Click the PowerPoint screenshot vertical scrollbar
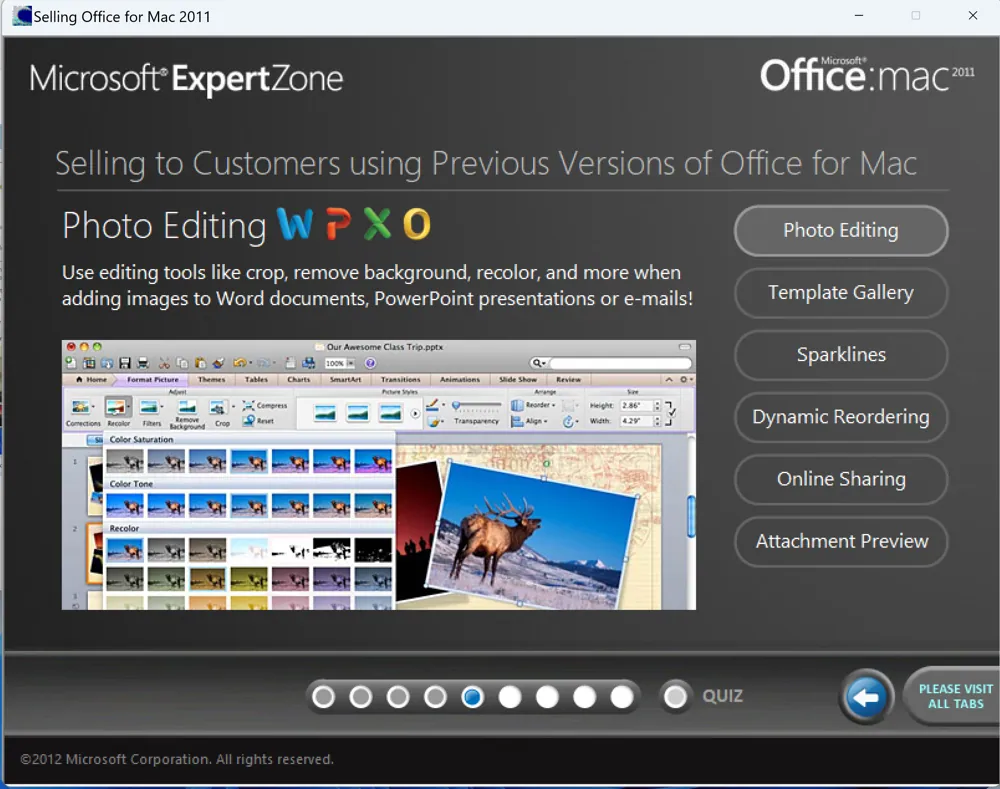Screen dimensions: 1000x789 (691, 518)
